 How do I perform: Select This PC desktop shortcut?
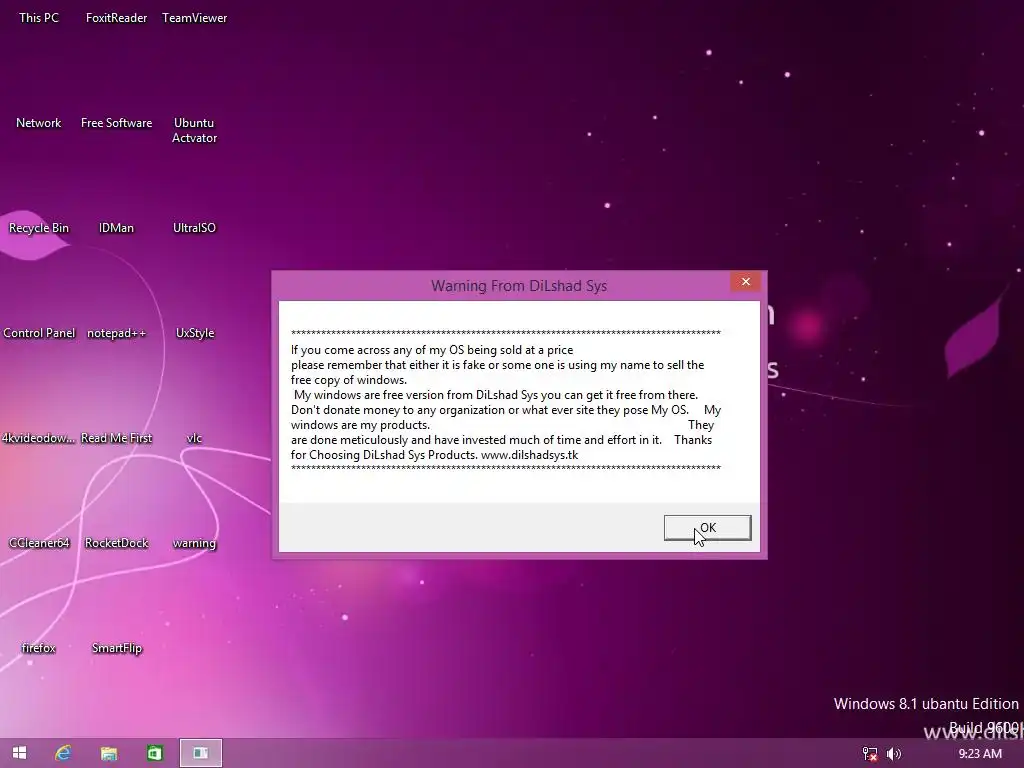tap(39, 18)
